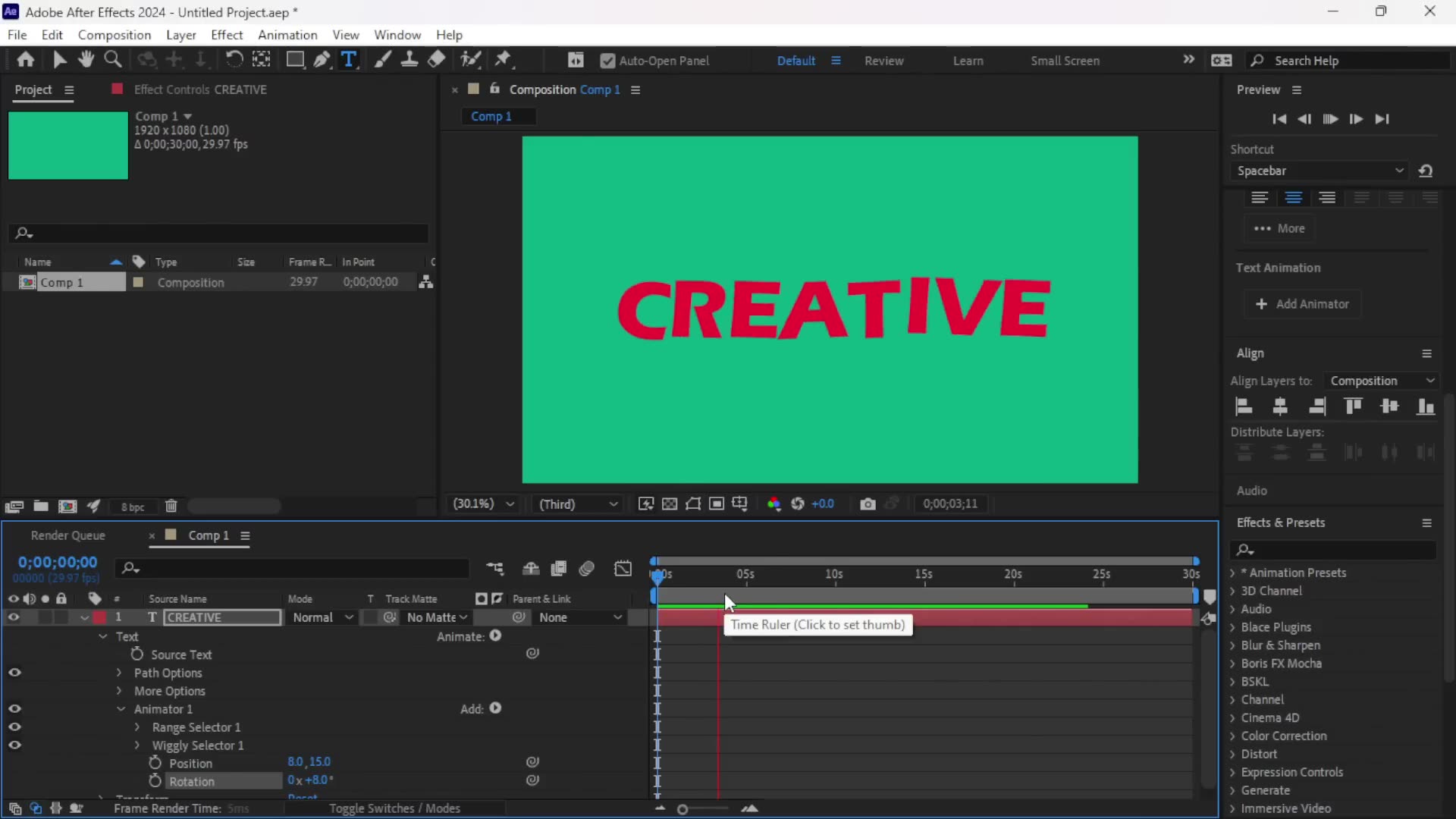Screen dimensions: 1456x819
Task: Click the red layer label color swatch
Action: [99, 617]
